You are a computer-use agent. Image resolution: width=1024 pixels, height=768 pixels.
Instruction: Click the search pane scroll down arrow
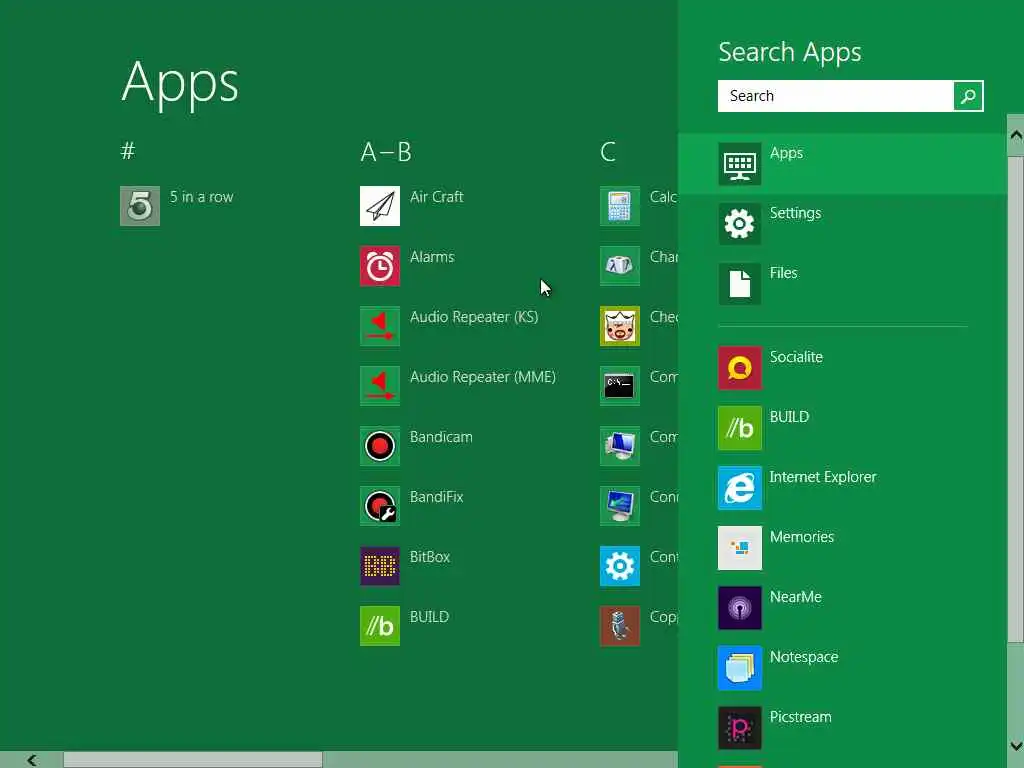(1016, 745)
